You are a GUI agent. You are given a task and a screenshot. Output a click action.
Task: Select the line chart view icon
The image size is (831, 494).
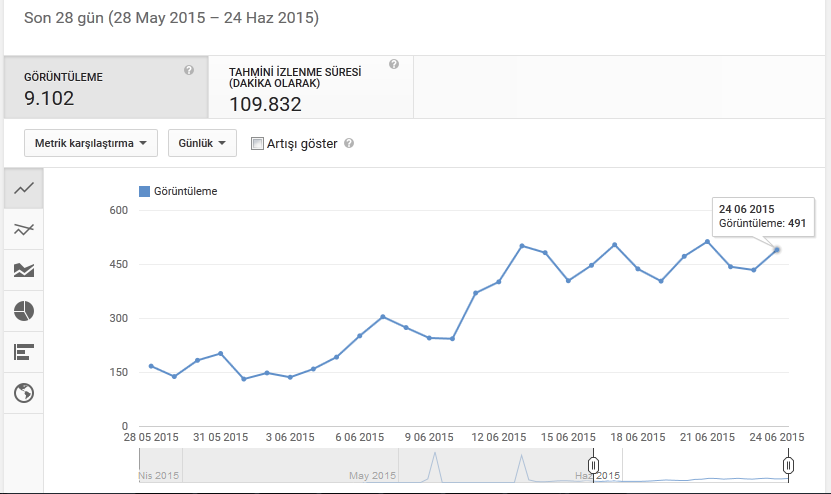point(24,188)
